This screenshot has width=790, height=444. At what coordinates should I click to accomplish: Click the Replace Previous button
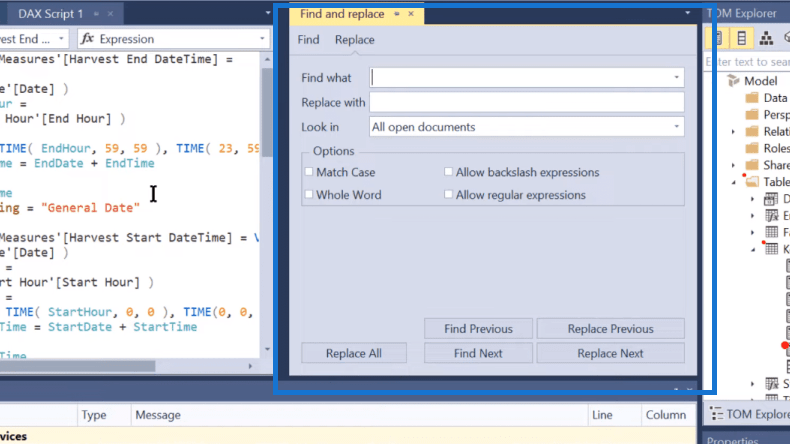click(610, 329)
